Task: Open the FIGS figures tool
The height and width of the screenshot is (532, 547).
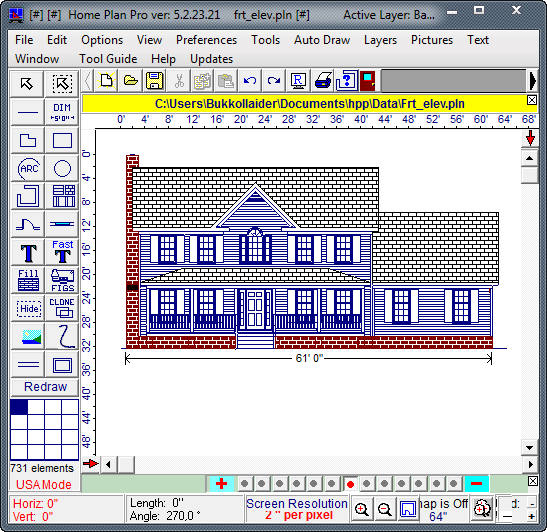Action: tap(62, 280)
